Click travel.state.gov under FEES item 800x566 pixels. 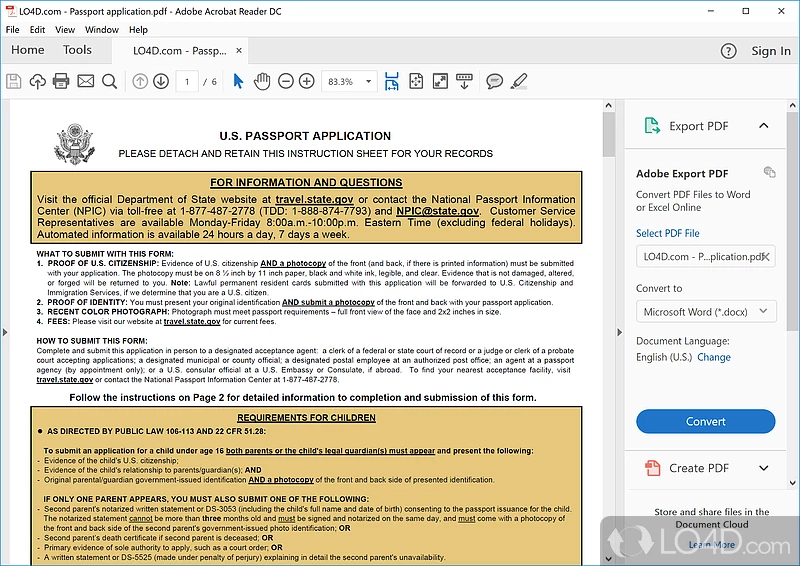coord(192,322)
